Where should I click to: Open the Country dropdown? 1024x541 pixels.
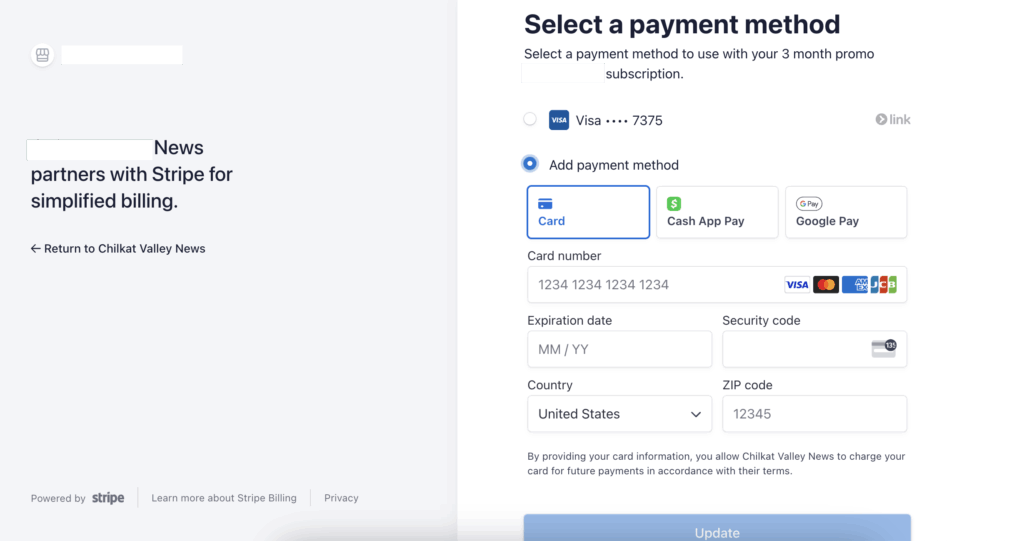619,414
